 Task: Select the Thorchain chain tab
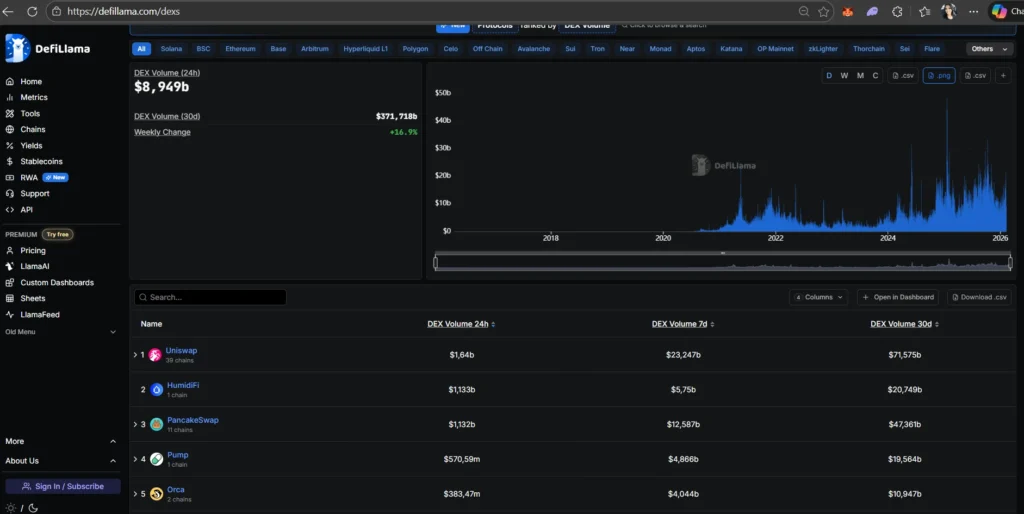869,49
